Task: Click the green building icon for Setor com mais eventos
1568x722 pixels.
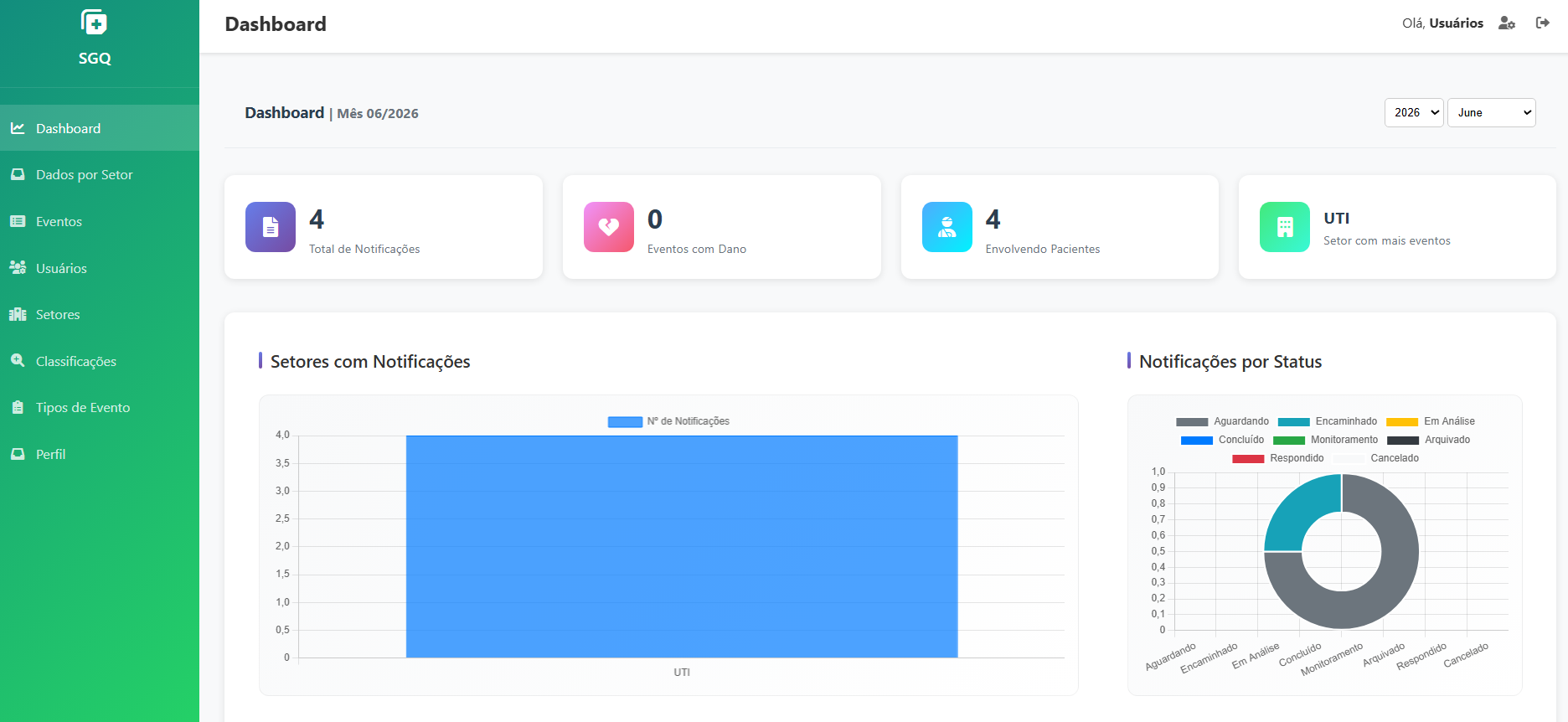Action: 1285,227
